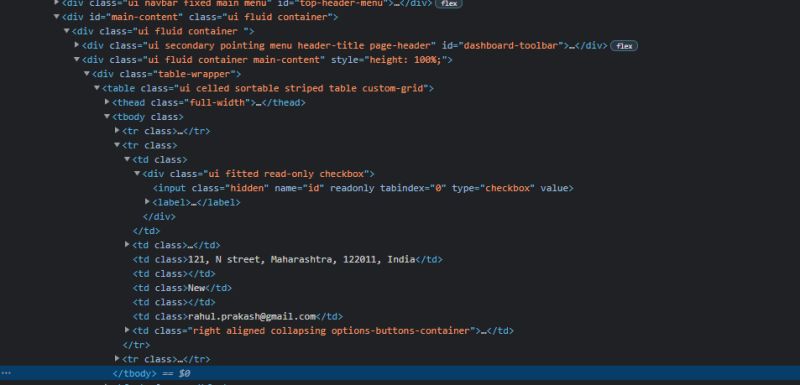Expand the dashboard-toolbar div node

(77, 45)
